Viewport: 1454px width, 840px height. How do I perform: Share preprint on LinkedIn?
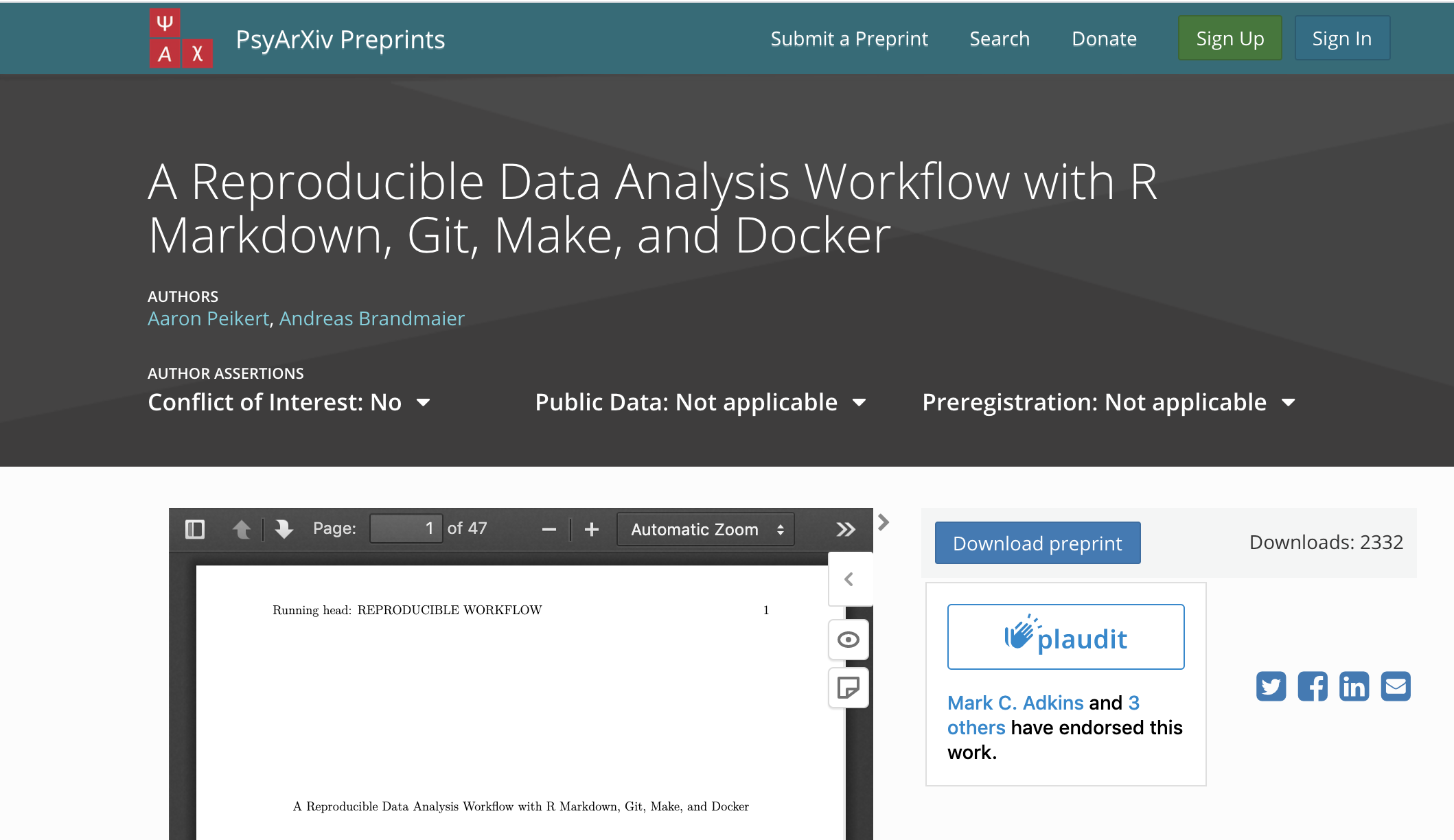[1354, 686]
